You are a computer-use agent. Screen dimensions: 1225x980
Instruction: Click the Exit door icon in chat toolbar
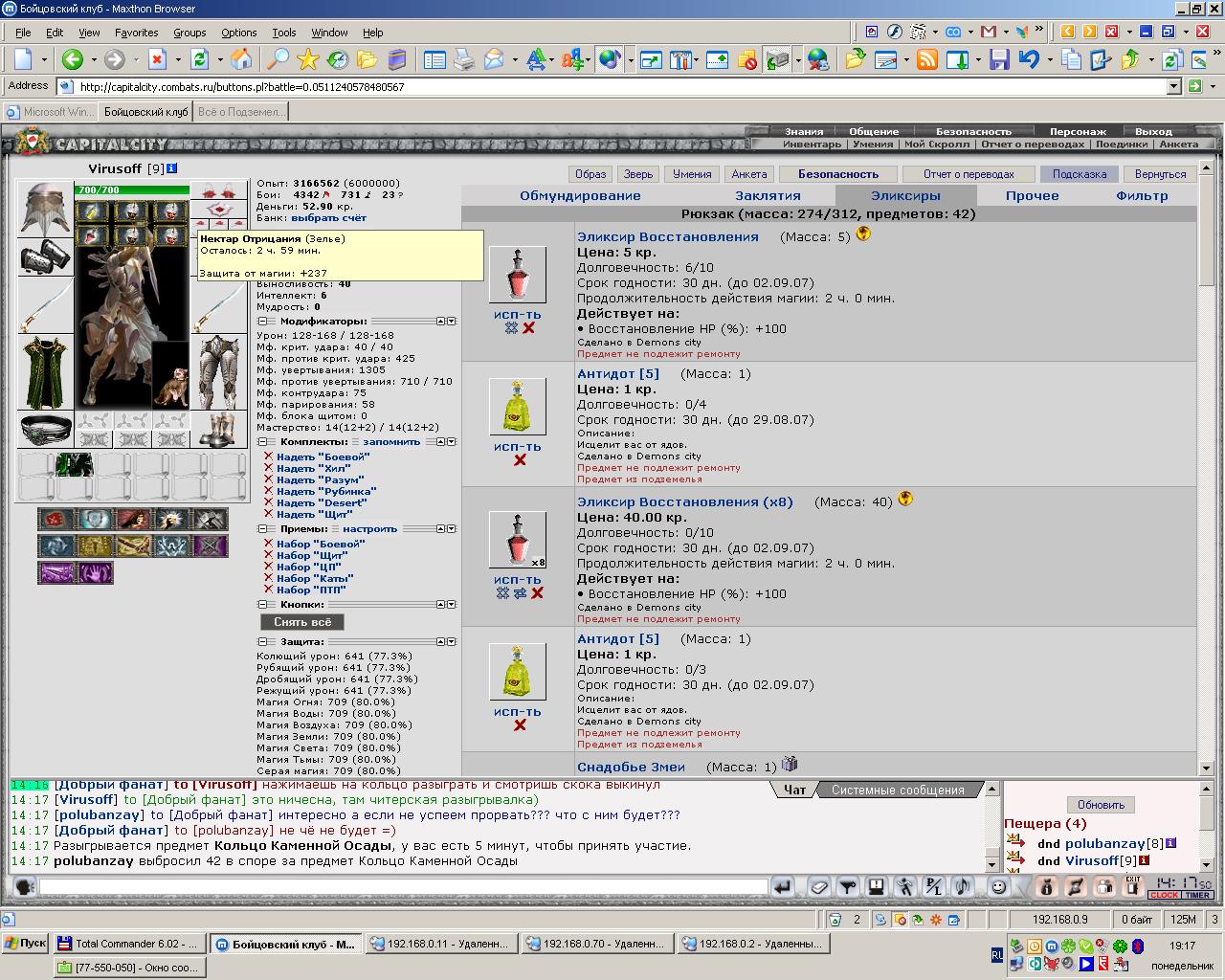[1133, 887]
